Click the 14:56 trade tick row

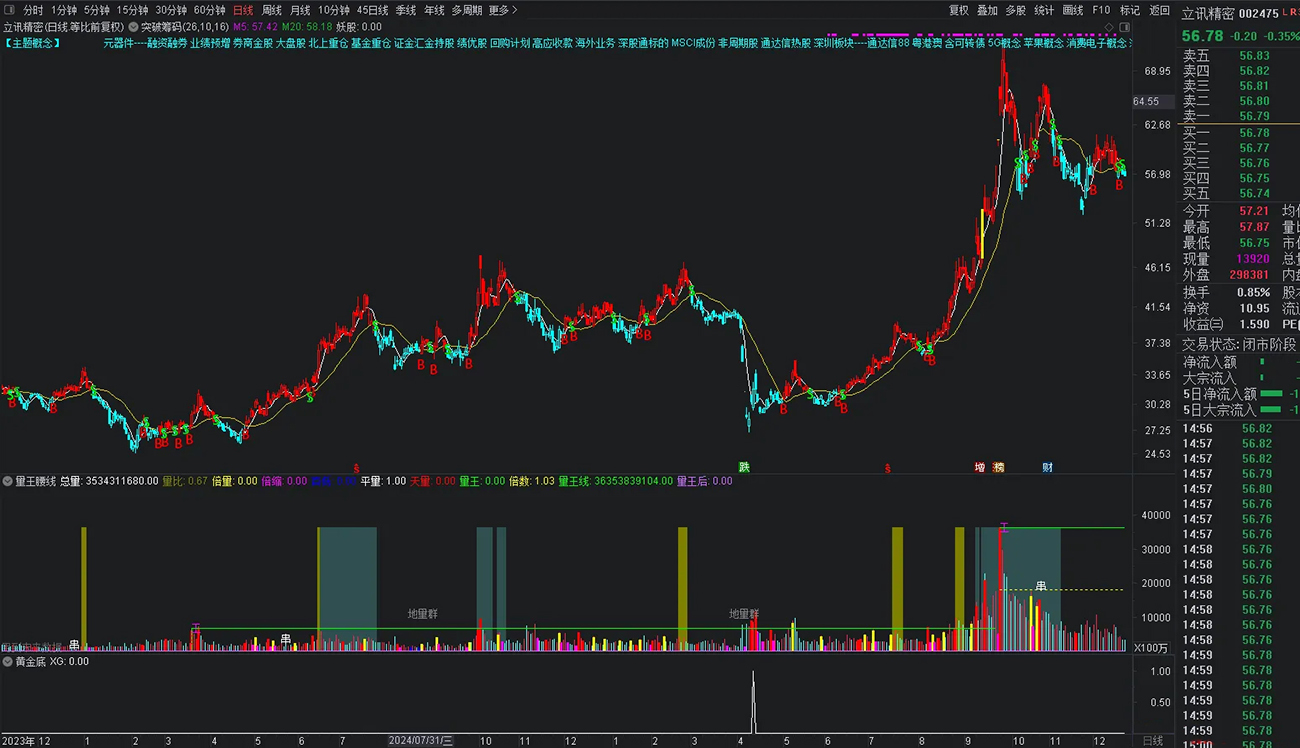coord(1240,429)
